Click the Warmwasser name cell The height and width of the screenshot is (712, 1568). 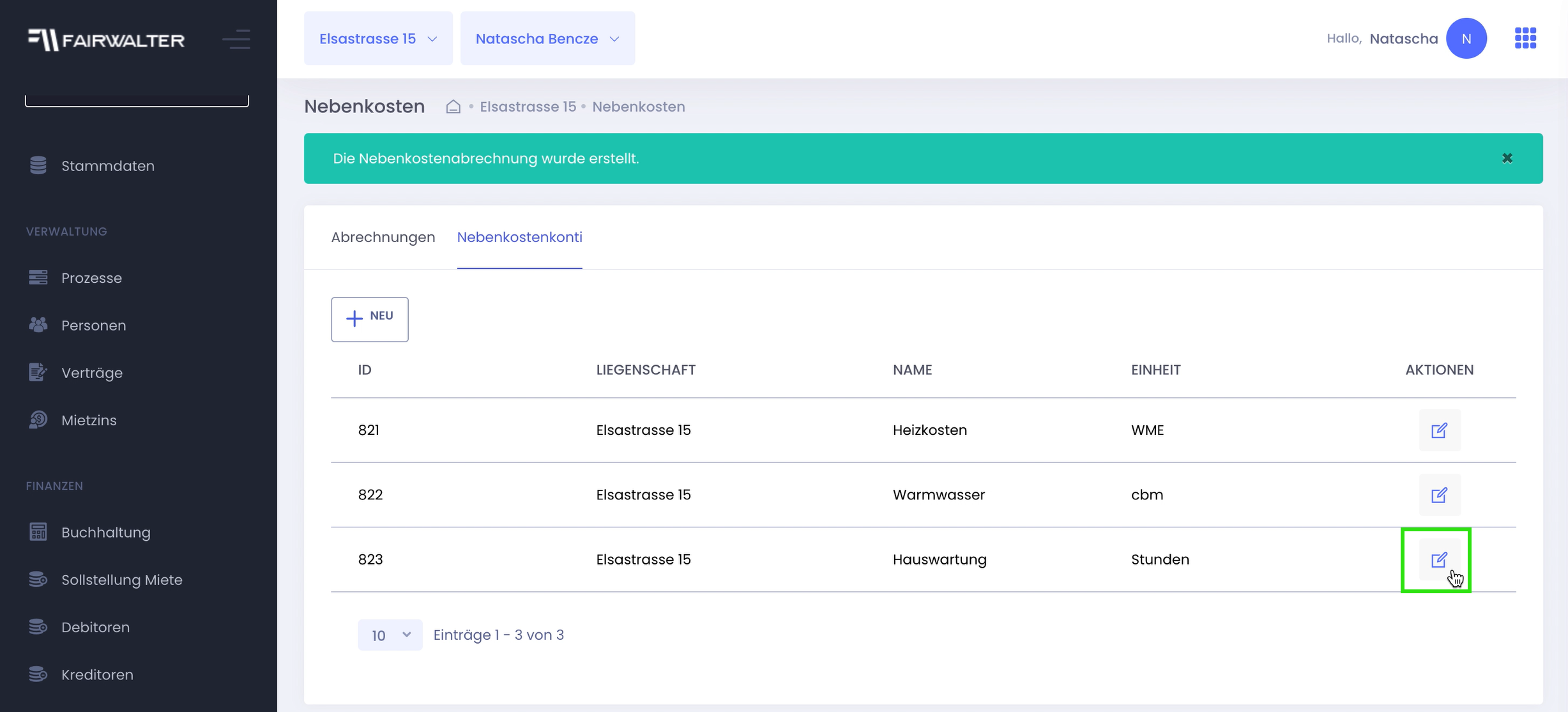click(x=938, y=494)
